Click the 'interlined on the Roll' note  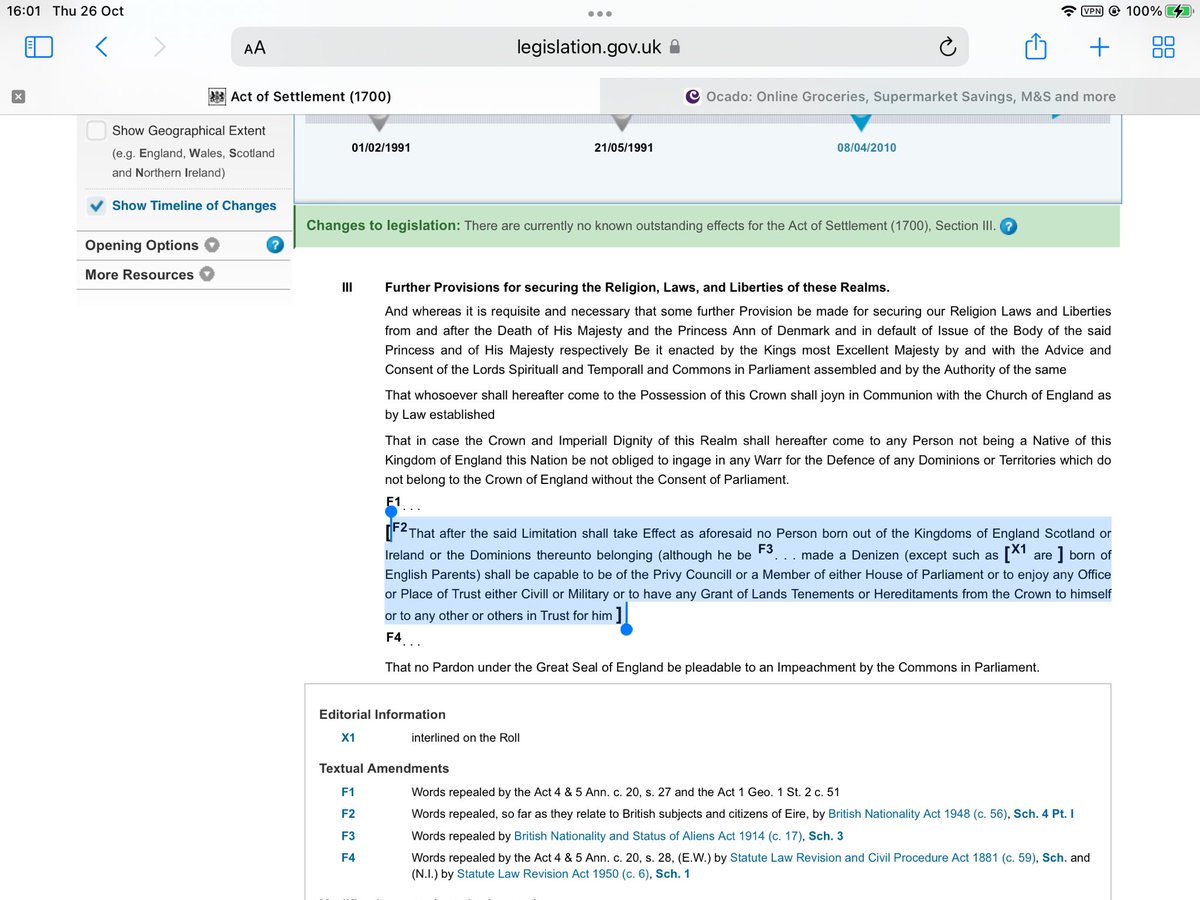pos(465,738)
